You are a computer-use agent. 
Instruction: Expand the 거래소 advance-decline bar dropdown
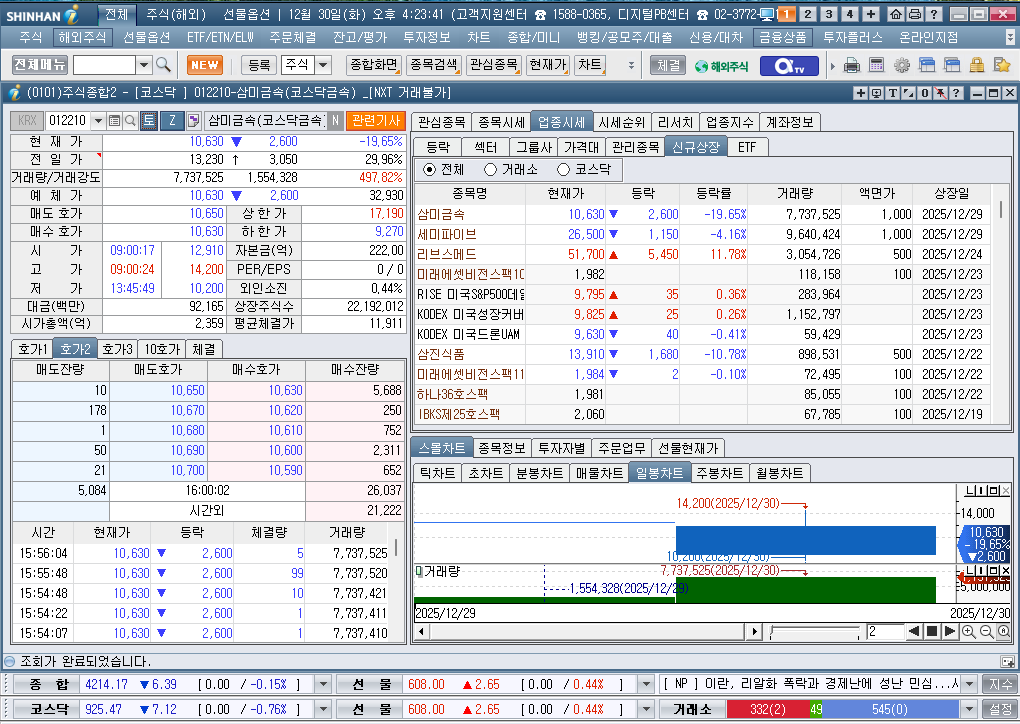click(x=969, y=709)
